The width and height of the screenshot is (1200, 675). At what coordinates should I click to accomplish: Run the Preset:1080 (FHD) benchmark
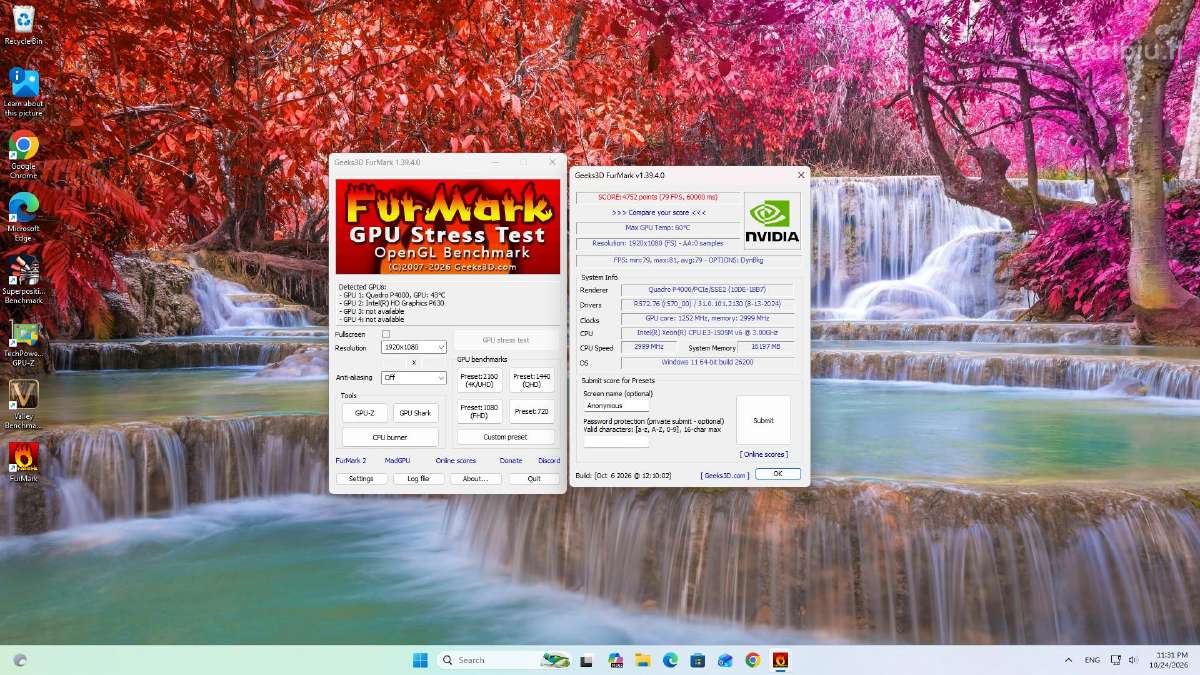click(x=480, y=412)
